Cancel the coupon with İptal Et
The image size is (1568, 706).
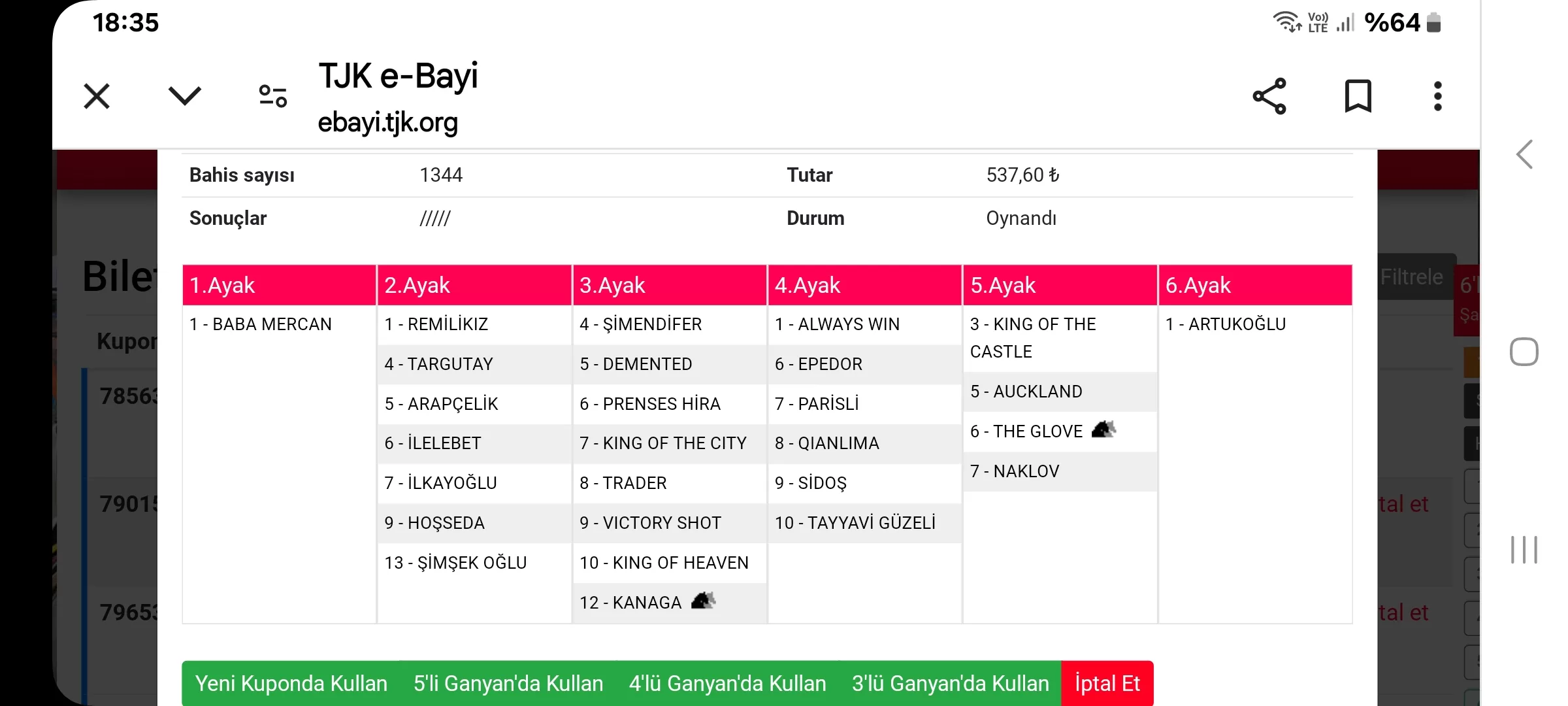click(1107, 683)
